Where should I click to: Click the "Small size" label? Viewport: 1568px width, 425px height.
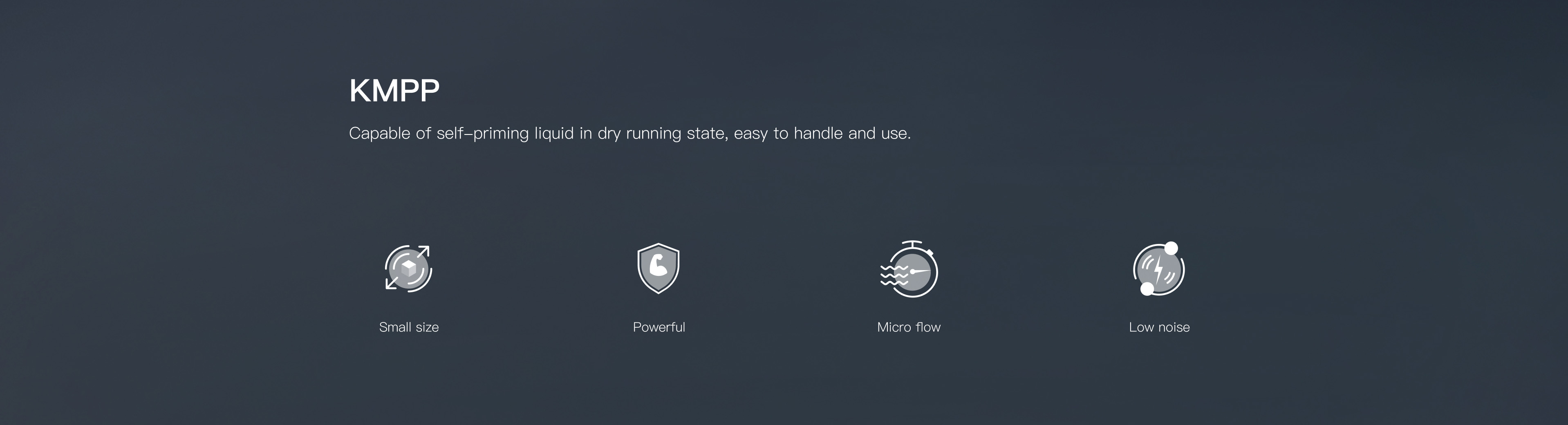[409, 328]
